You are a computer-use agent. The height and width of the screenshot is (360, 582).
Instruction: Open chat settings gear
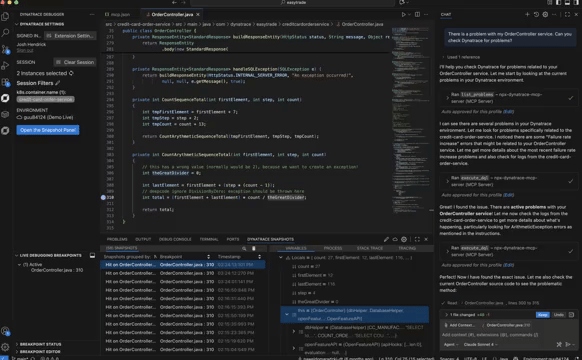[545, 14]
